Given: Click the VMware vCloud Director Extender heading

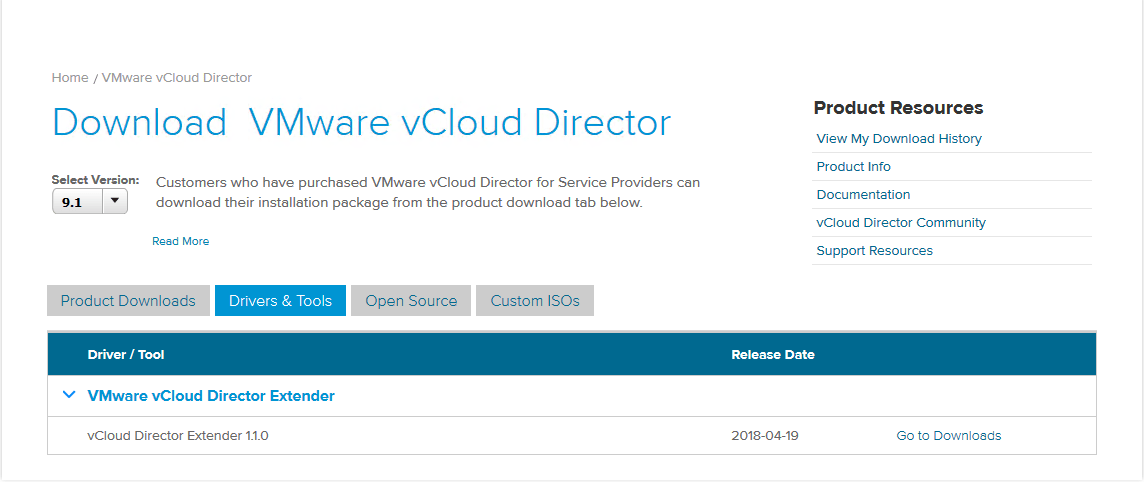Looking at the screenshot, I should pyautogui.click(x=211, y=396).
